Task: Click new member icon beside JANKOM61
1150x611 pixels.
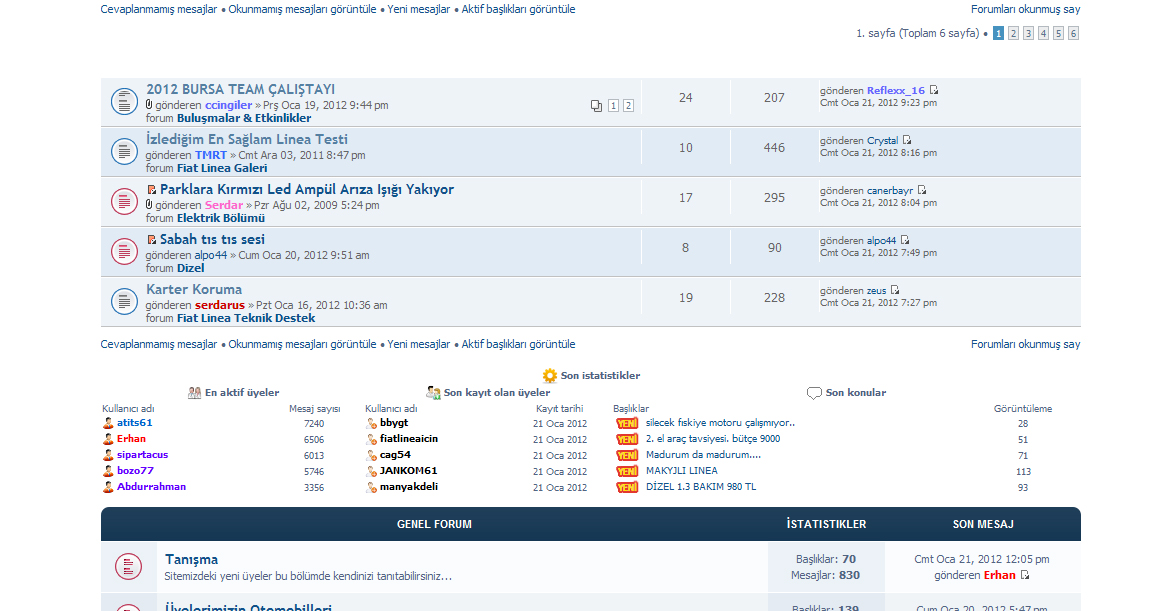Action: coord(372,472)
